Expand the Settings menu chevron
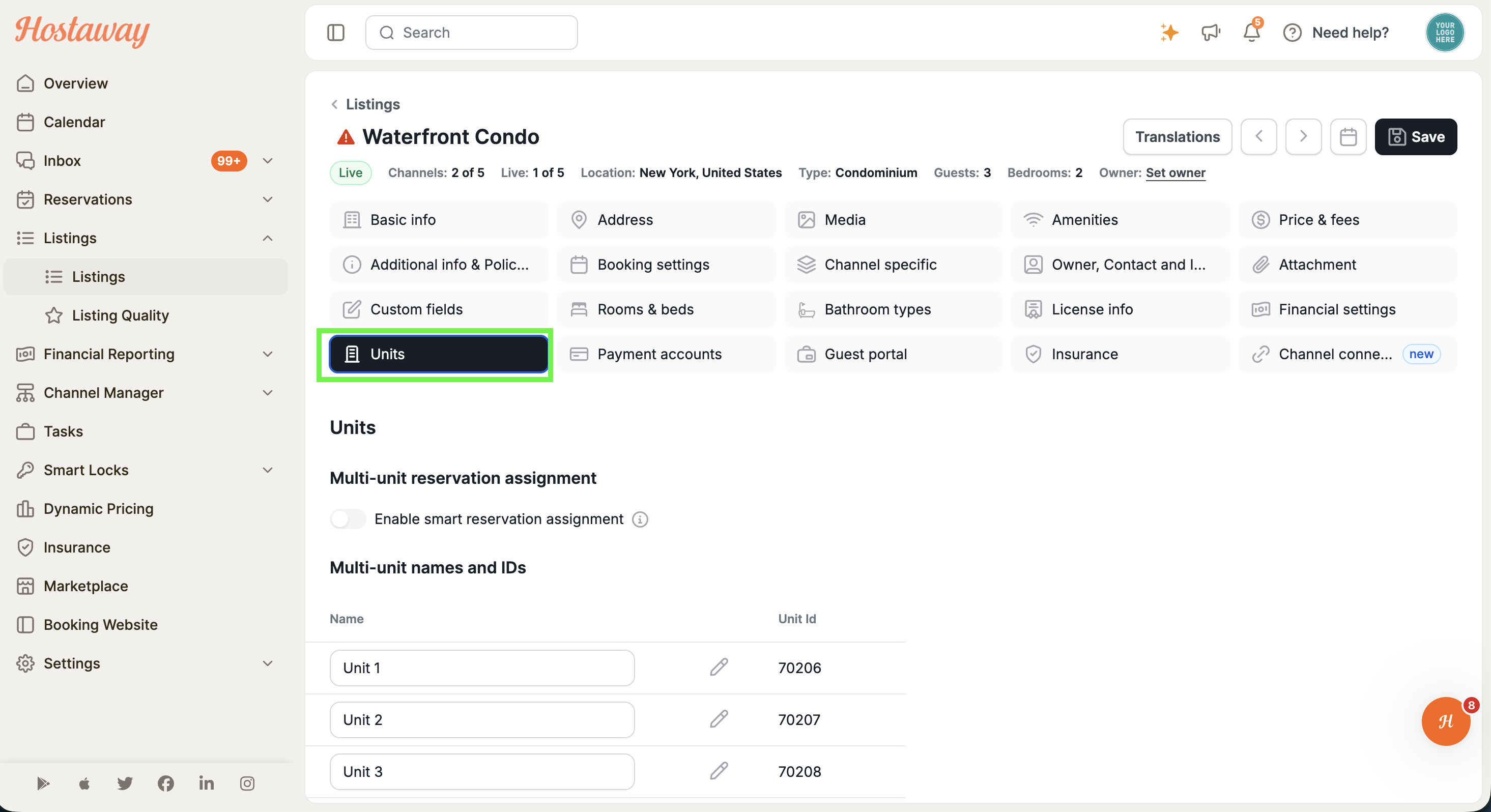 267,663
